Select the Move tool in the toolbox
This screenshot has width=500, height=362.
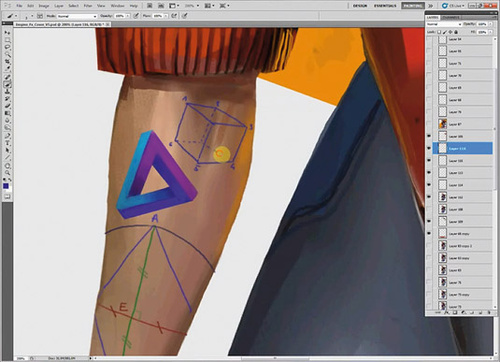click(x=7, y=33)
